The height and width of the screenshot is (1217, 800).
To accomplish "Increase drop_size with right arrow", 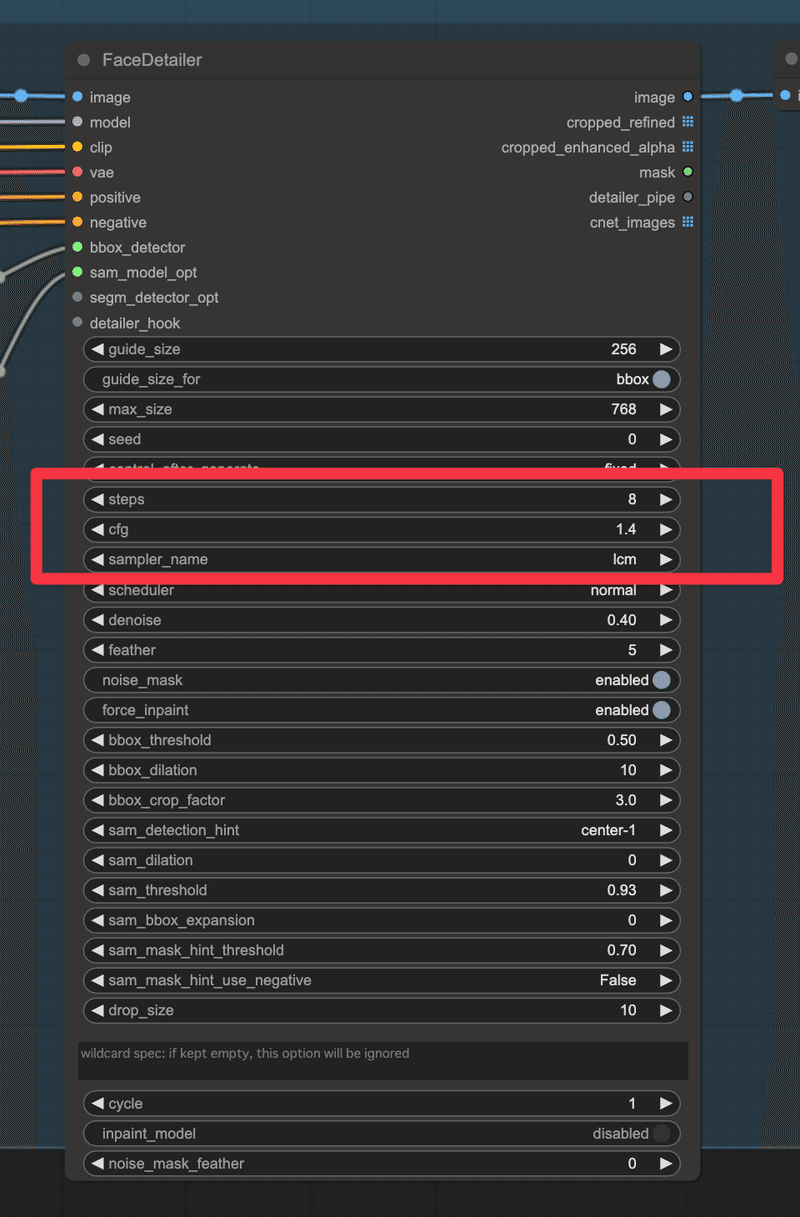I will point(666,1010).
